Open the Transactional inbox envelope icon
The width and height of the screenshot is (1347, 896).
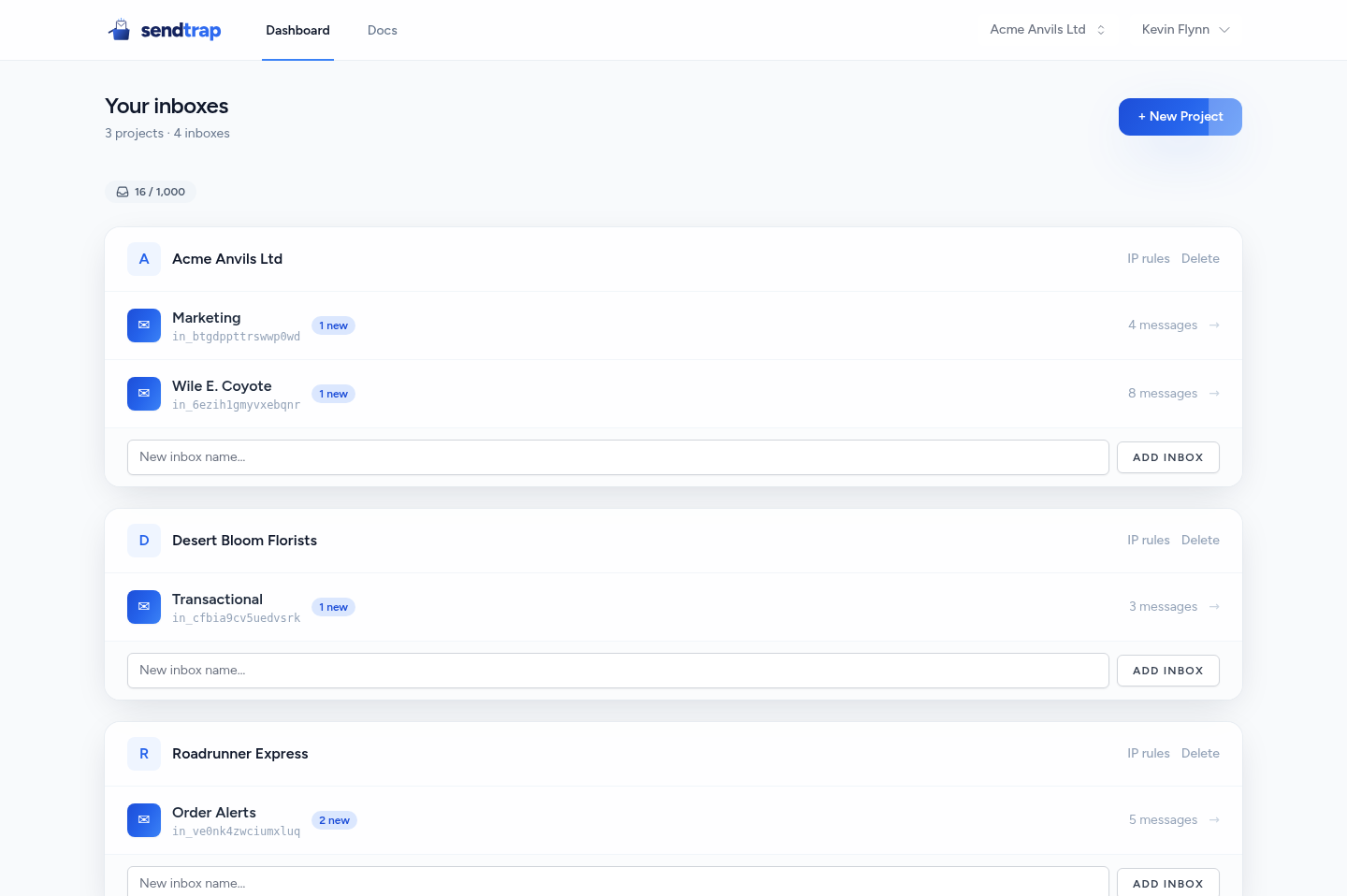(x=144, y=607)
